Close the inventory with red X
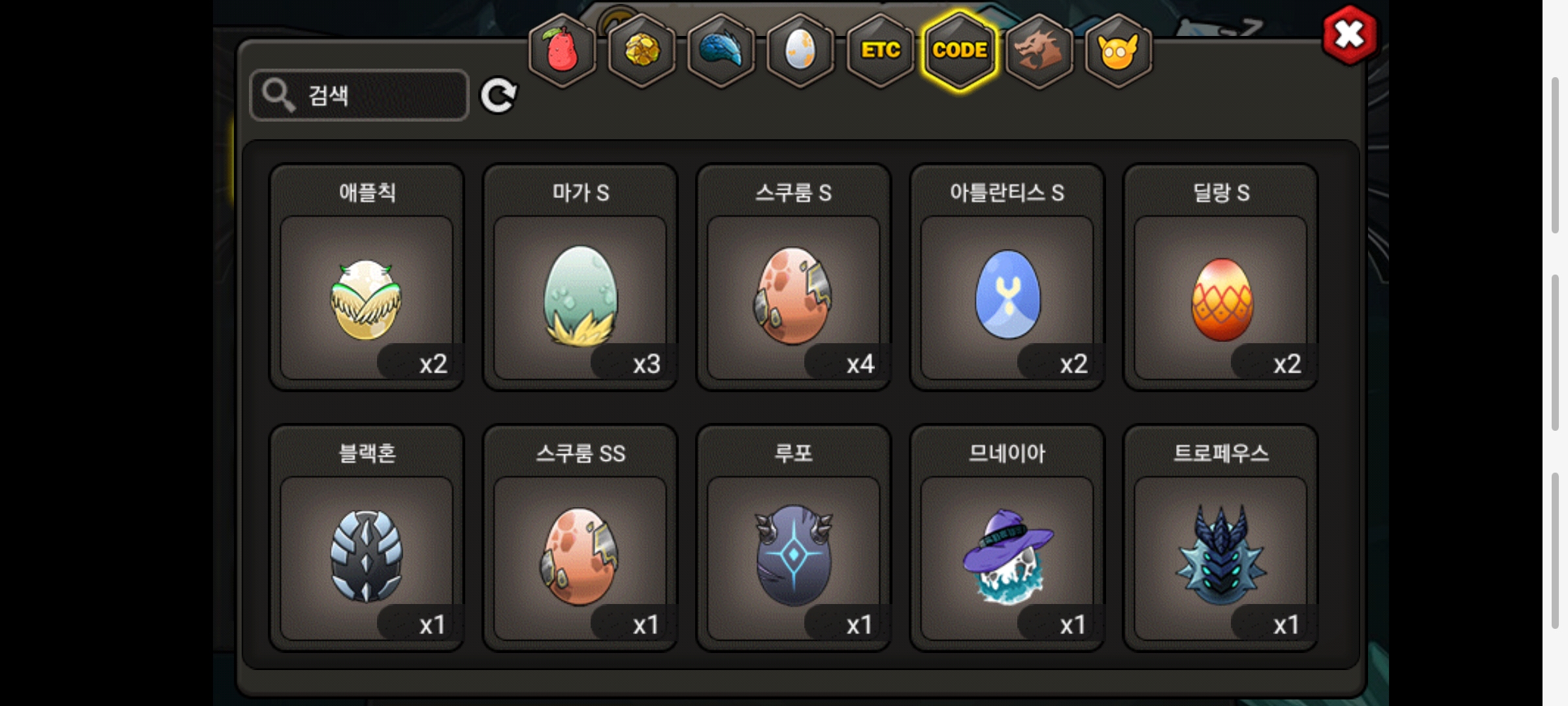Viewport: 1568px width, 706px height. [1350, 35]
